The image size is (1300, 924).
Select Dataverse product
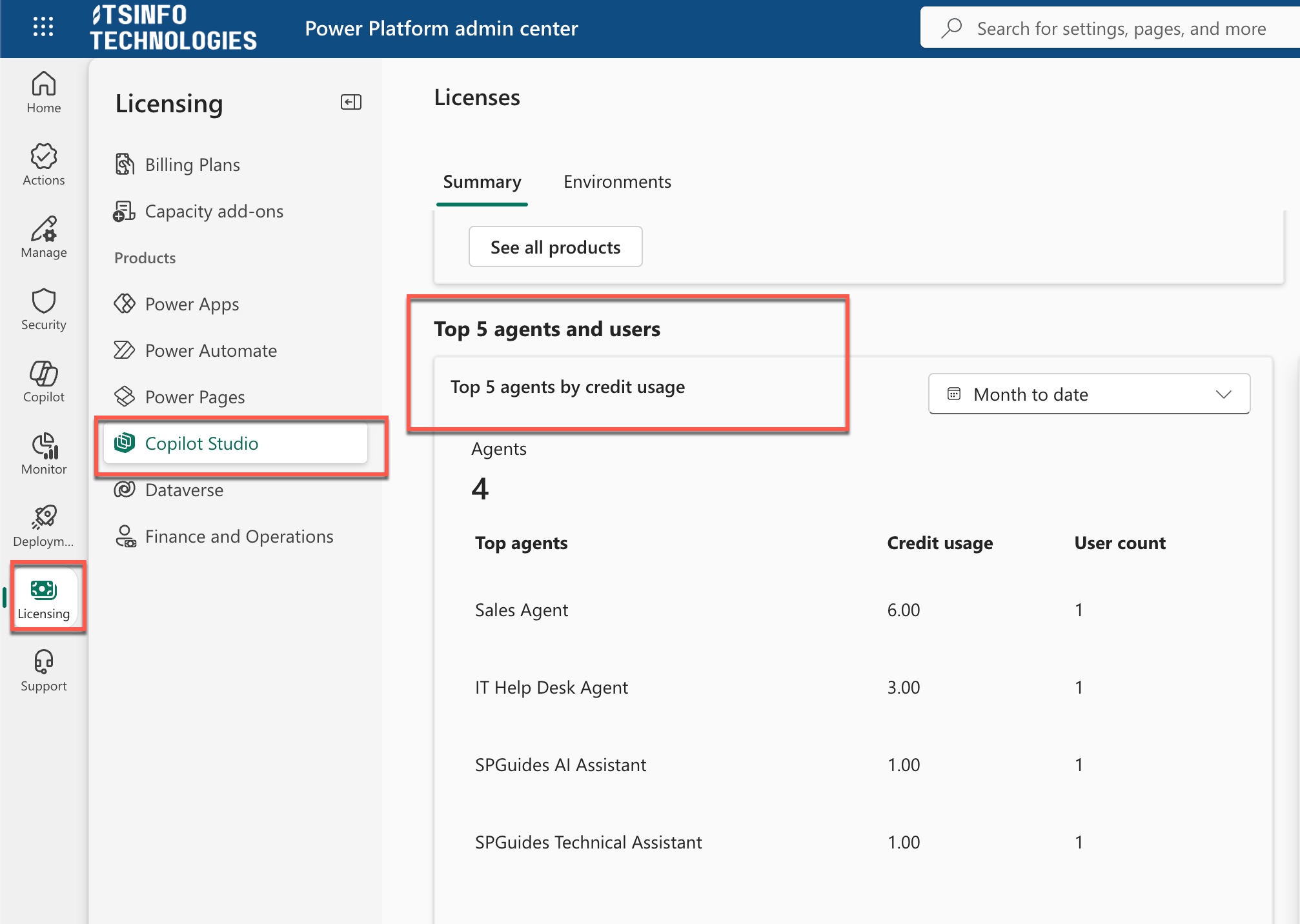point(235,490)
